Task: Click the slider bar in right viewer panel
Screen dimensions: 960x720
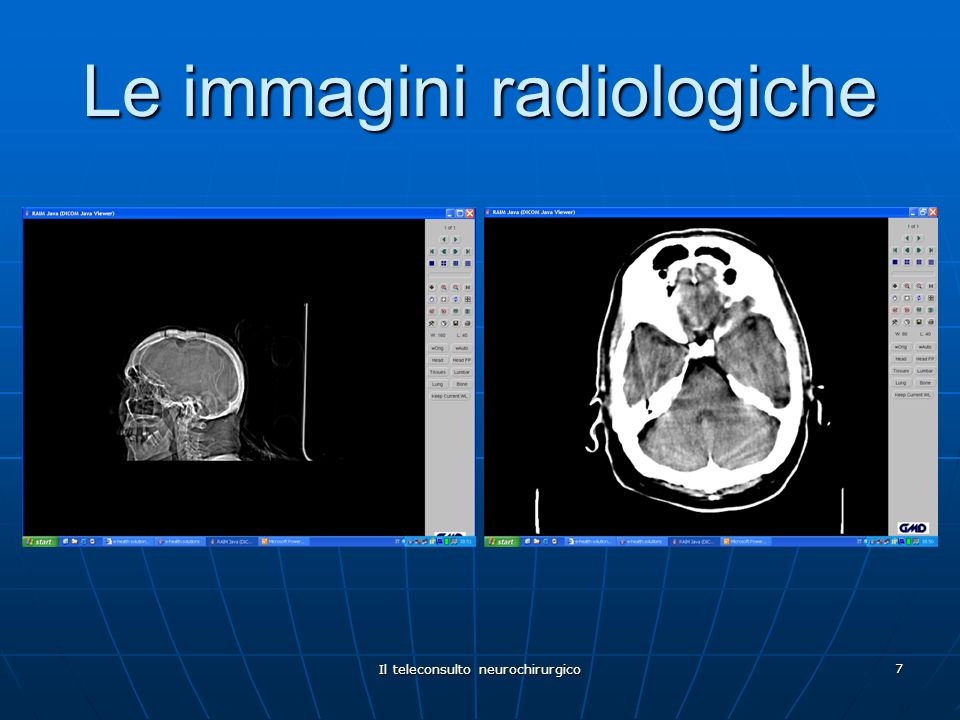Action: coord(913,274)
